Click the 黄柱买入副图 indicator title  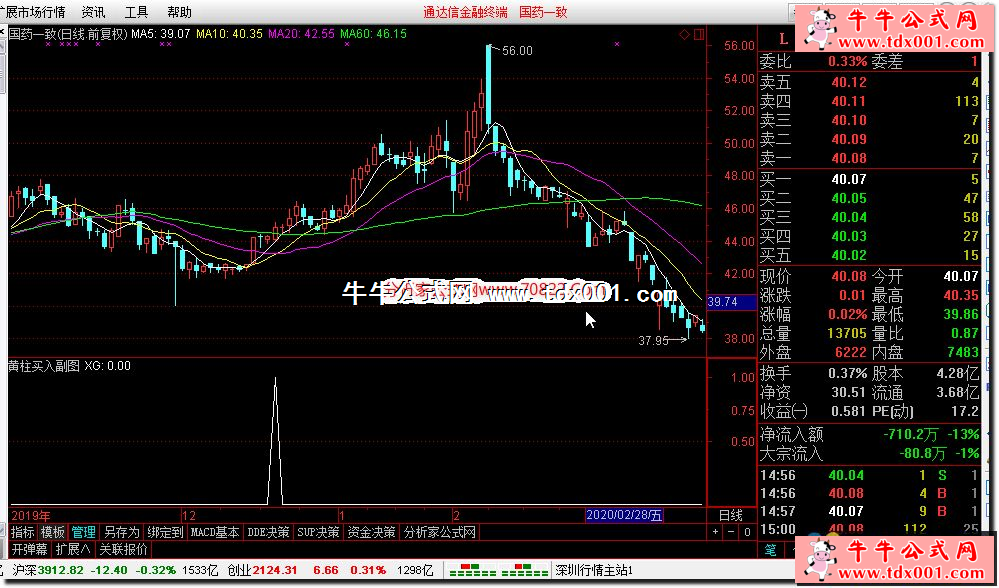[44, 366]
